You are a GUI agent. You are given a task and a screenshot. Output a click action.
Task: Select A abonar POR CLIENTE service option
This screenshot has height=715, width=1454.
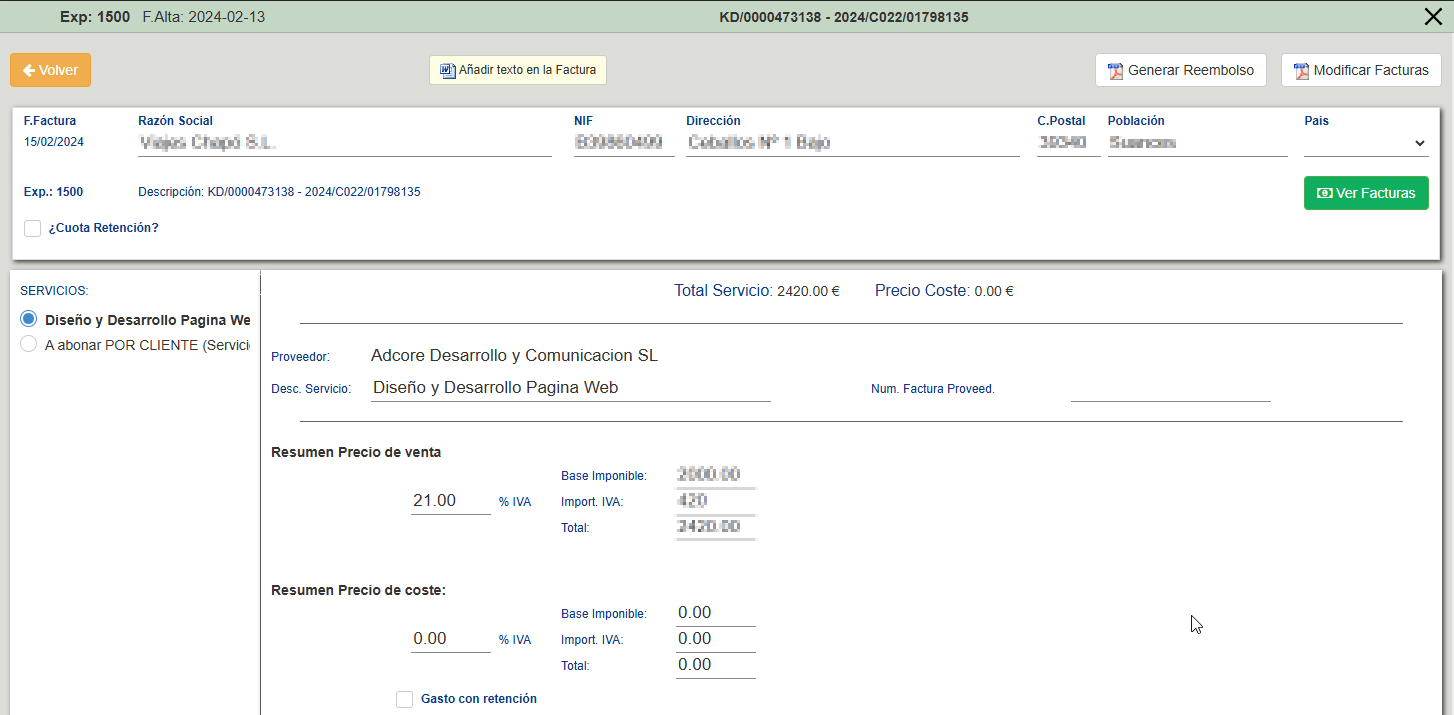coord(29,345)
